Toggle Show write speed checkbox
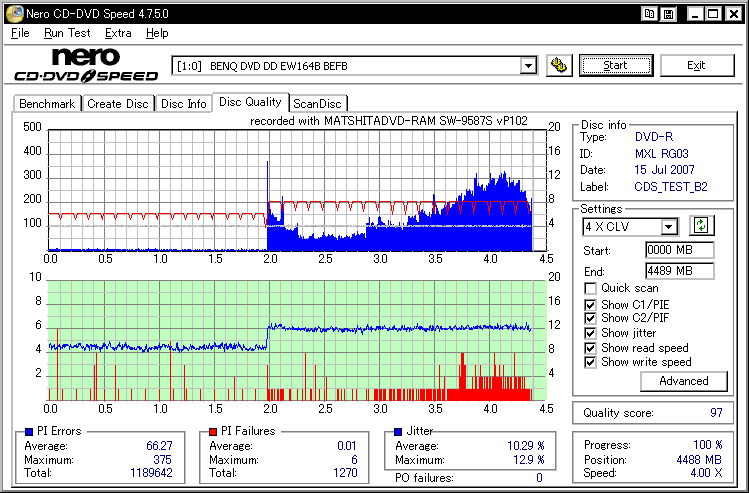 (x=590, y=362)
